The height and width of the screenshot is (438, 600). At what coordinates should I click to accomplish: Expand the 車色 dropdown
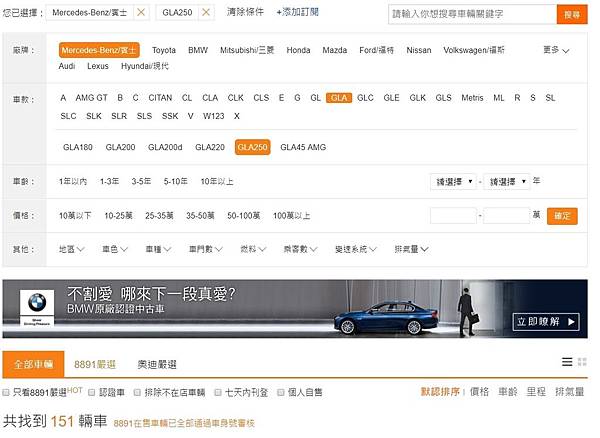click(115, 249)
